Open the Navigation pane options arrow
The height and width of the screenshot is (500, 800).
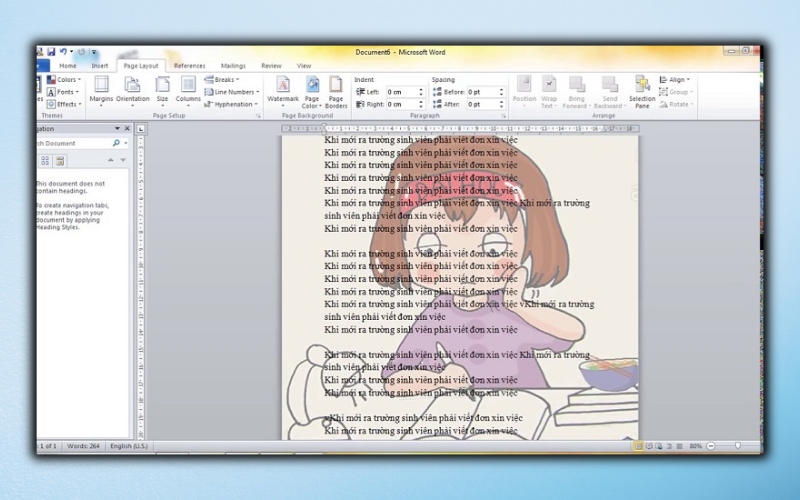pos(117,129)
